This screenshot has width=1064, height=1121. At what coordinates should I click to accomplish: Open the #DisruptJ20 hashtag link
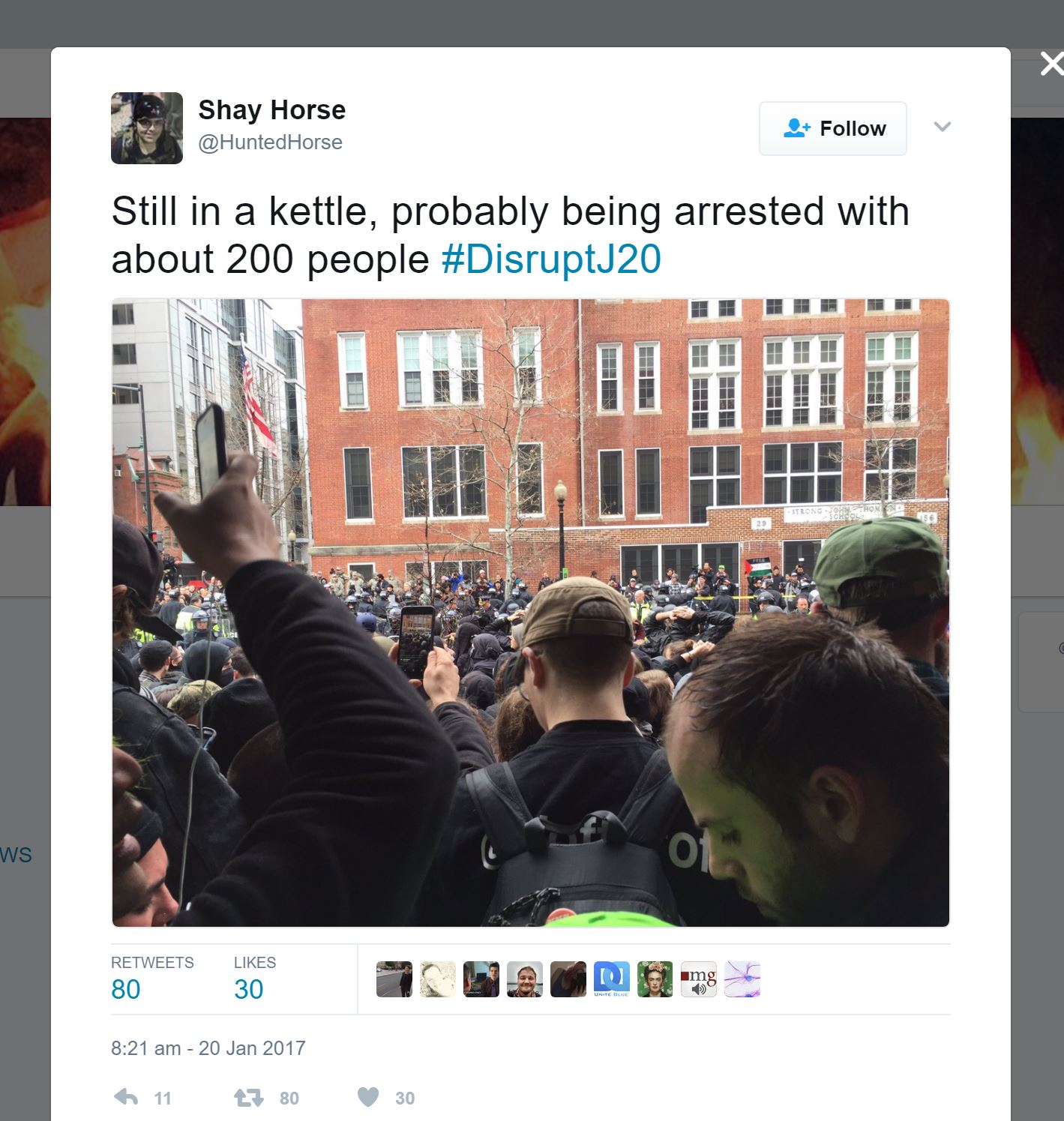551,259
